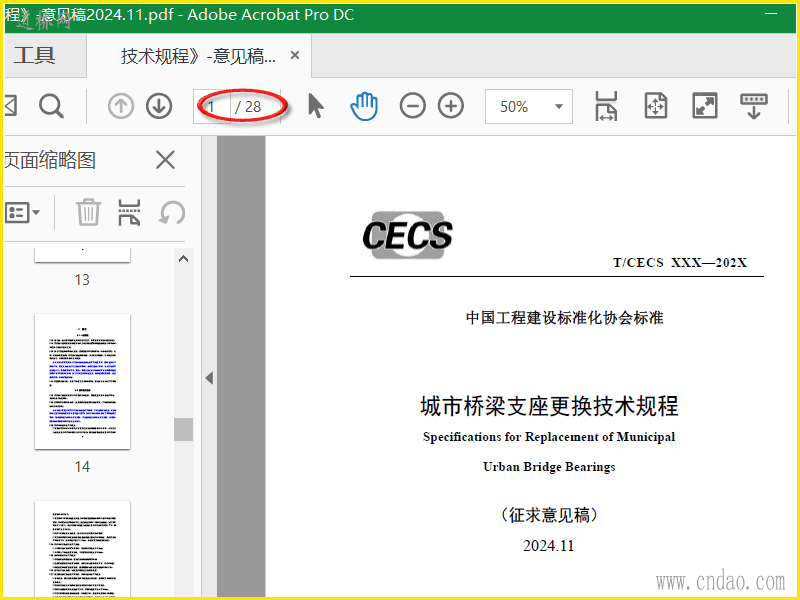The width and height of the screenshot is (800, 600).
Task: Click the Fit One Full Page icon
Action: pos(656,106)
